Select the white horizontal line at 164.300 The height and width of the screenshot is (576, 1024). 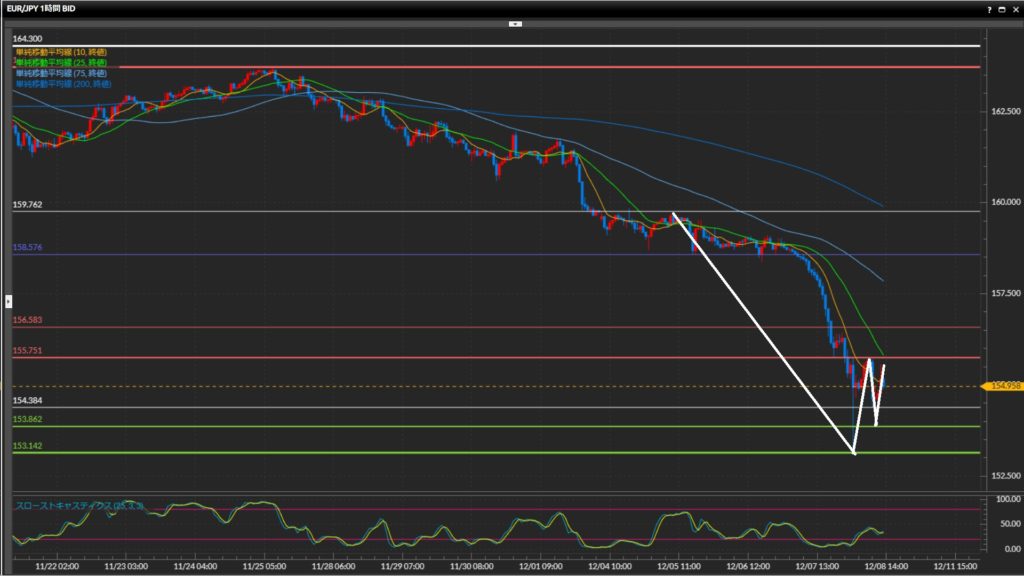500,46
